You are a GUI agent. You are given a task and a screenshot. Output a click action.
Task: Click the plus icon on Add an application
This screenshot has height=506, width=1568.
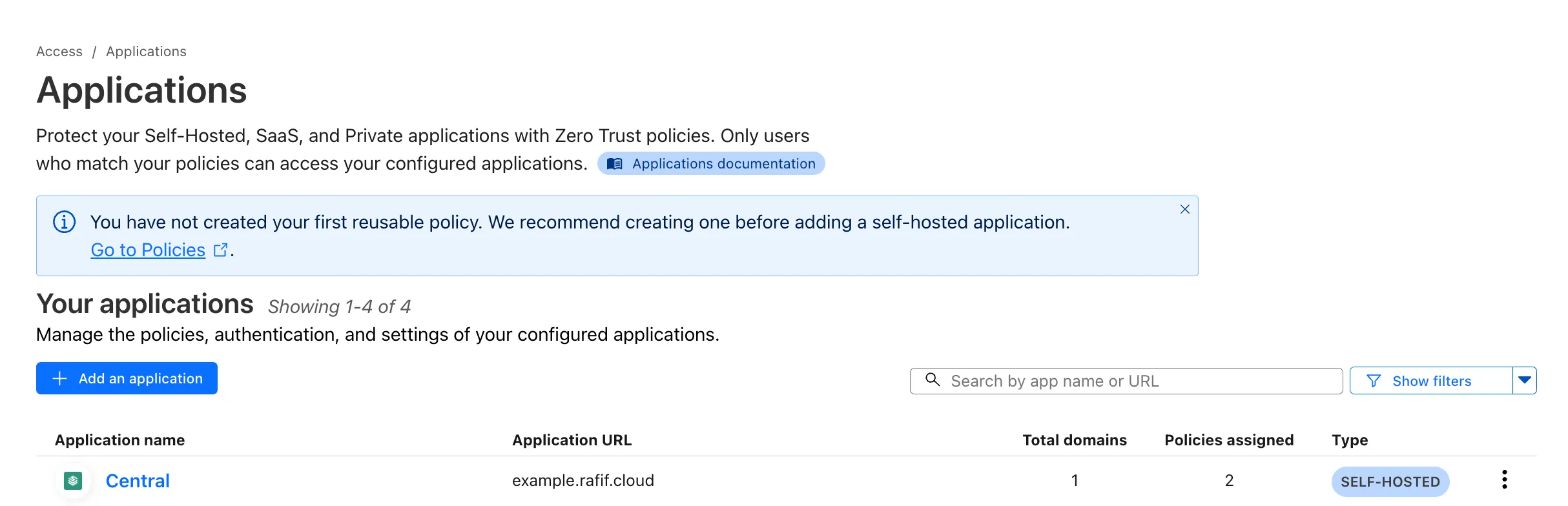59,379
